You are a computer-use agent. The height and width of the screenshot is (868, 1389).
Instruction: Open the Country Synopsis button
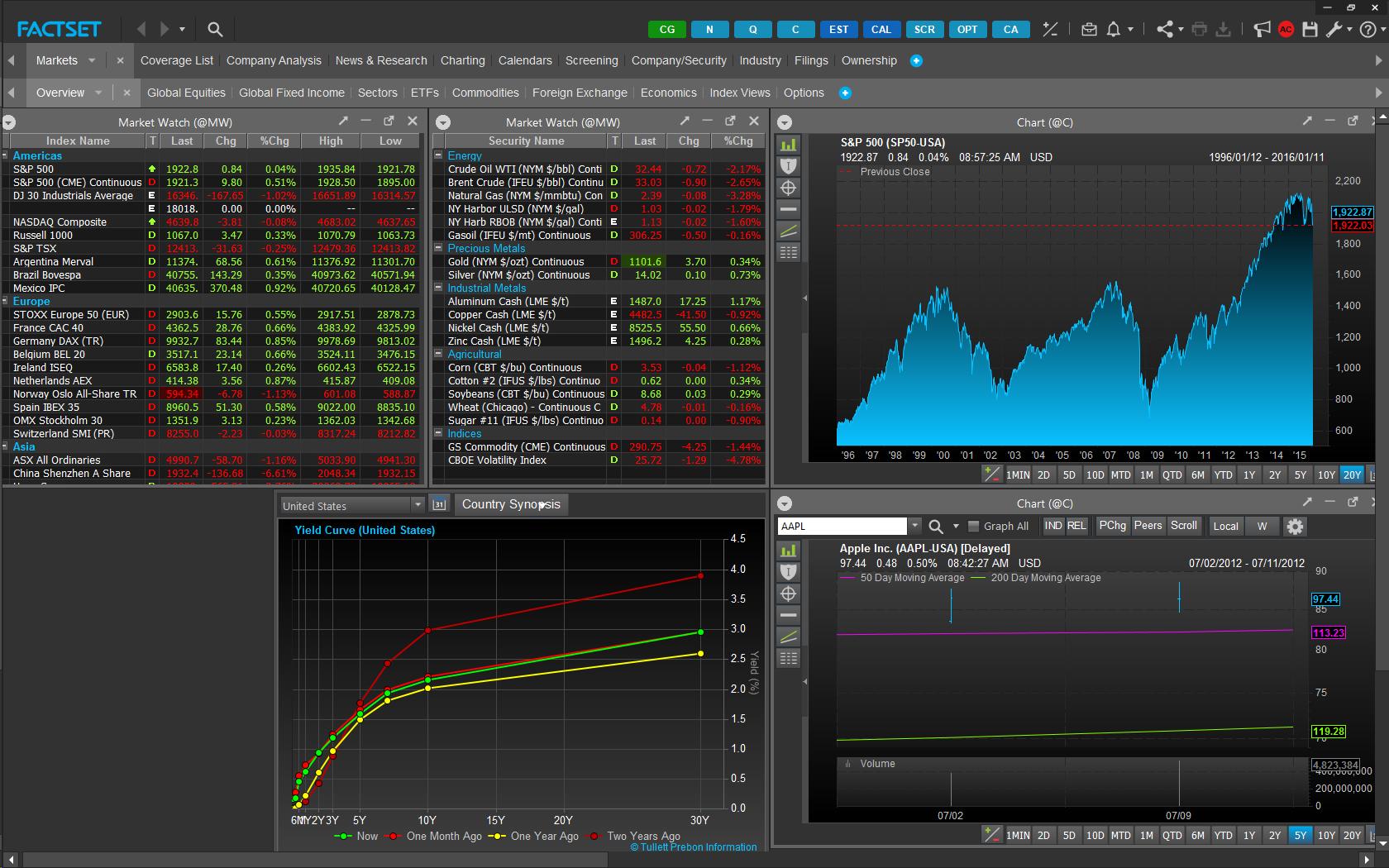click(x=511, y=504)
